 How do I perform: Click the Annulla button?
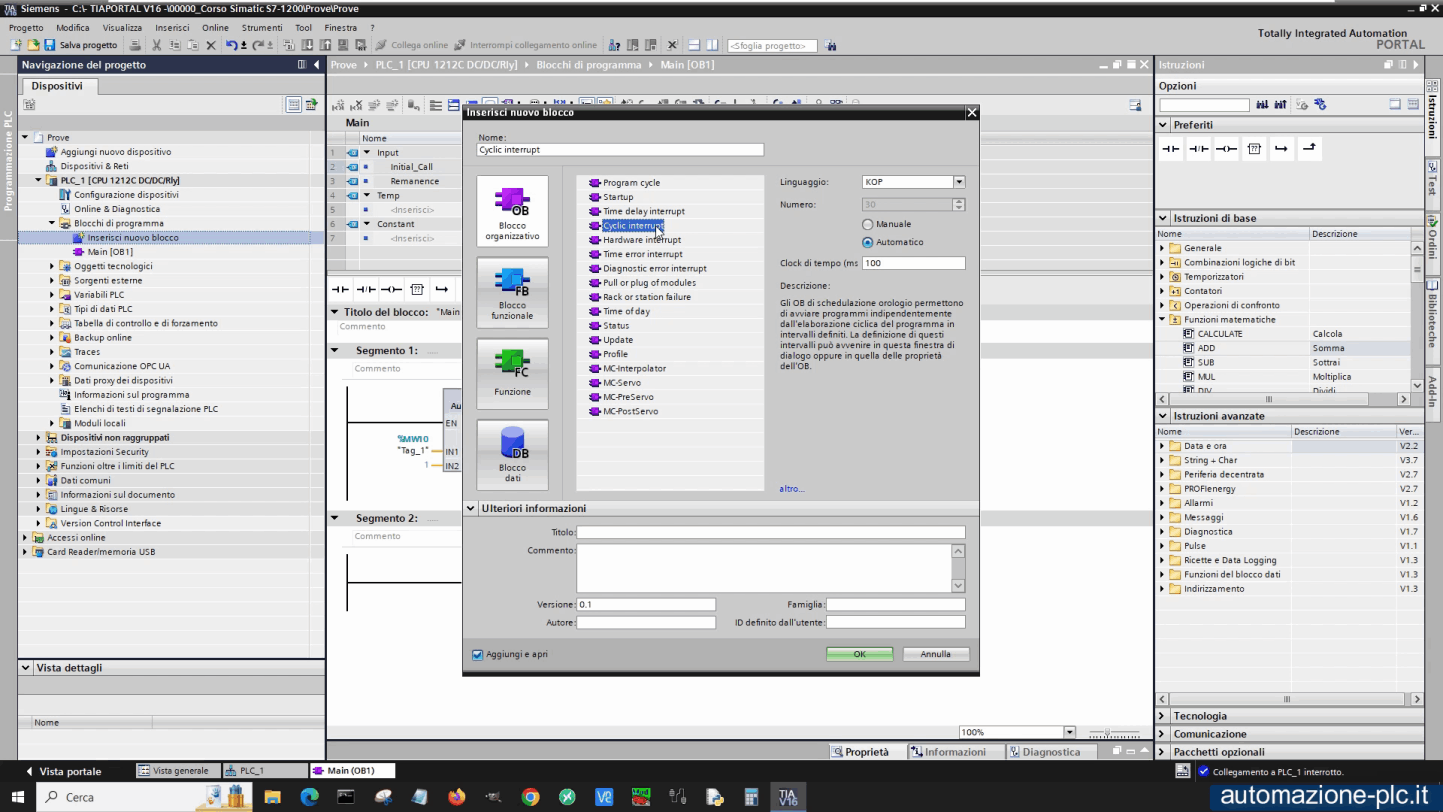935,654
